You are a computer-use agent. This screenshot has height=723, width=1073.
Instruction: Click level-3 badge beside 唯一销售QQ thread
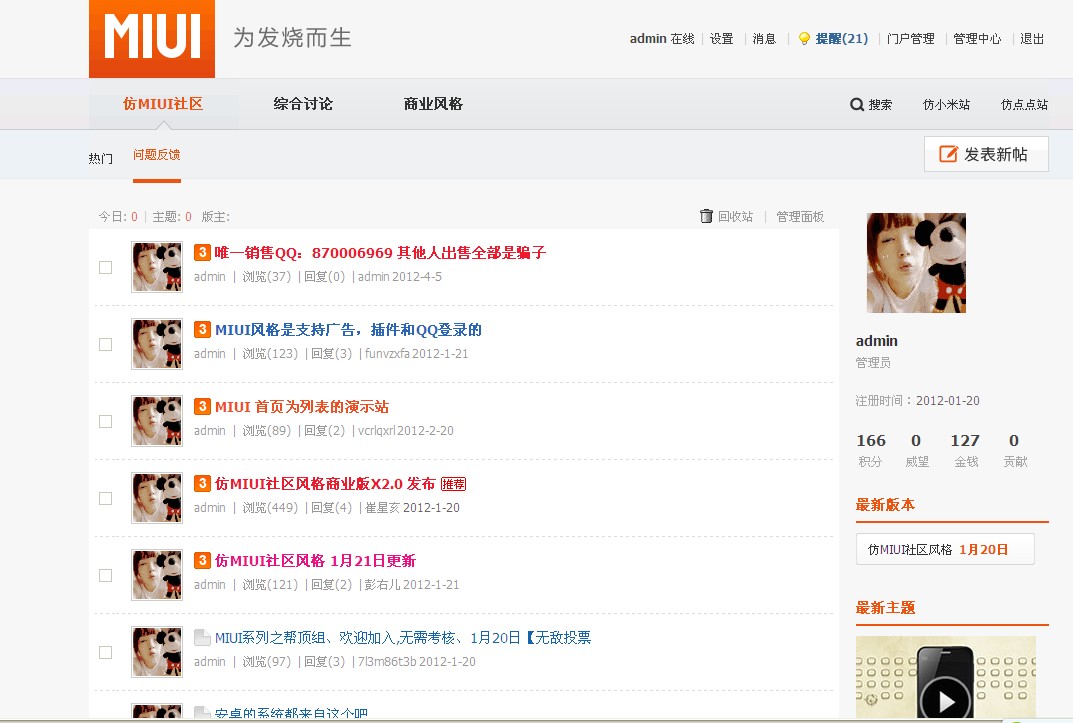pos(202,252)
